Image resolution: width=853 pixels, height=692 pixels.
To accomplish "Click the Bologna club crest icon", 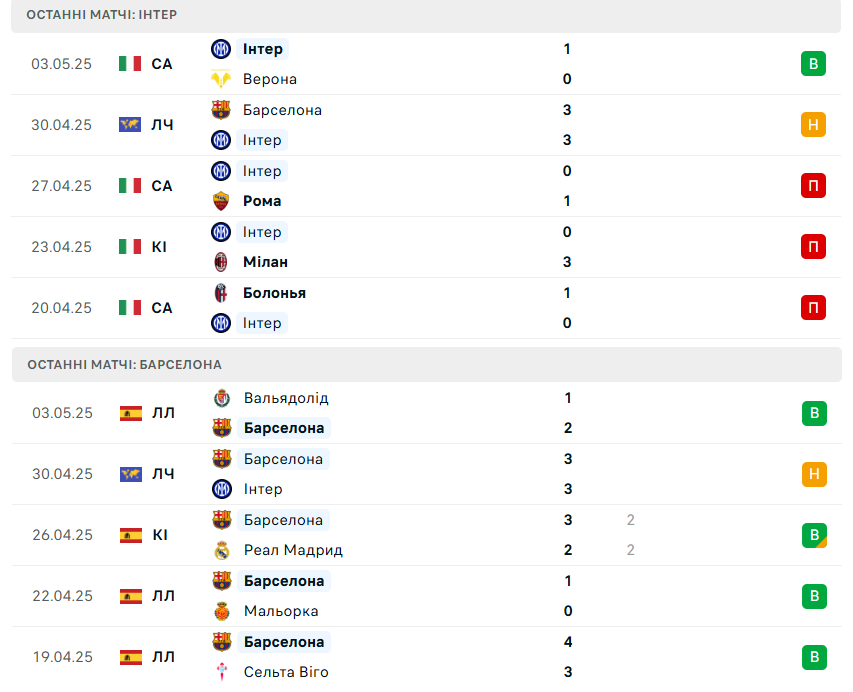I will [x=221, y=293].
